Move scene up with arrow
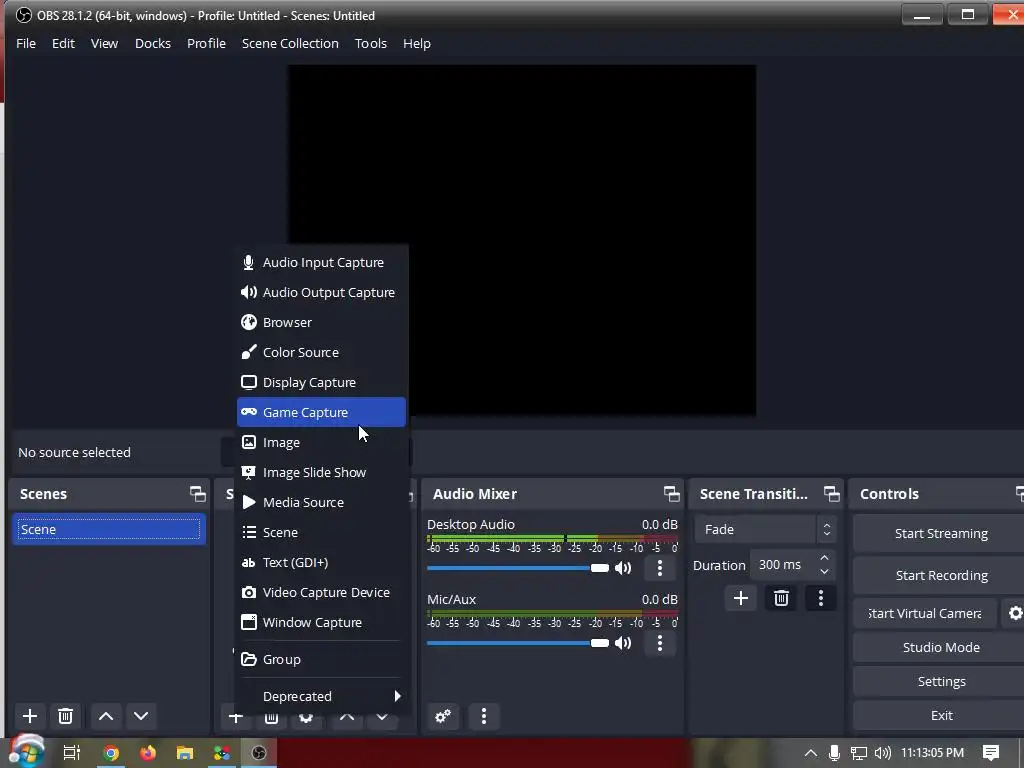Screen dimensions: 1024x768 pos(106,716)
